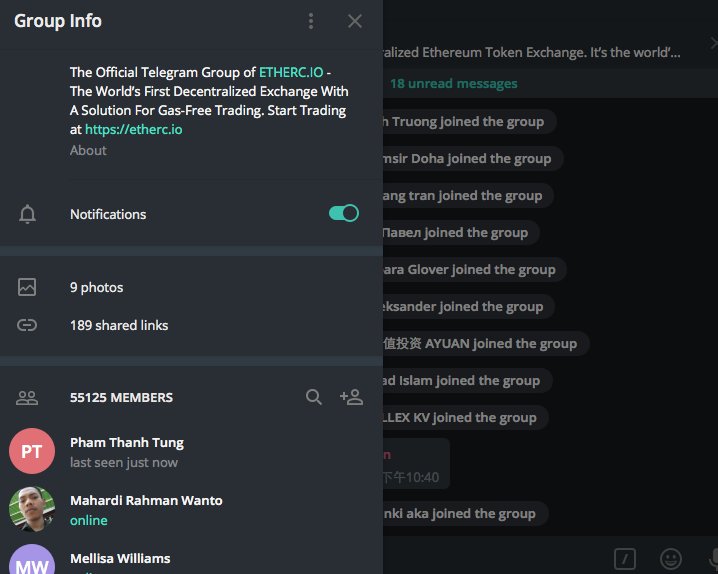The height and width of the screenshot is (574, 718).
Task: Click 'AYUAN joined the group' message
Action: [x=485, y=344]
